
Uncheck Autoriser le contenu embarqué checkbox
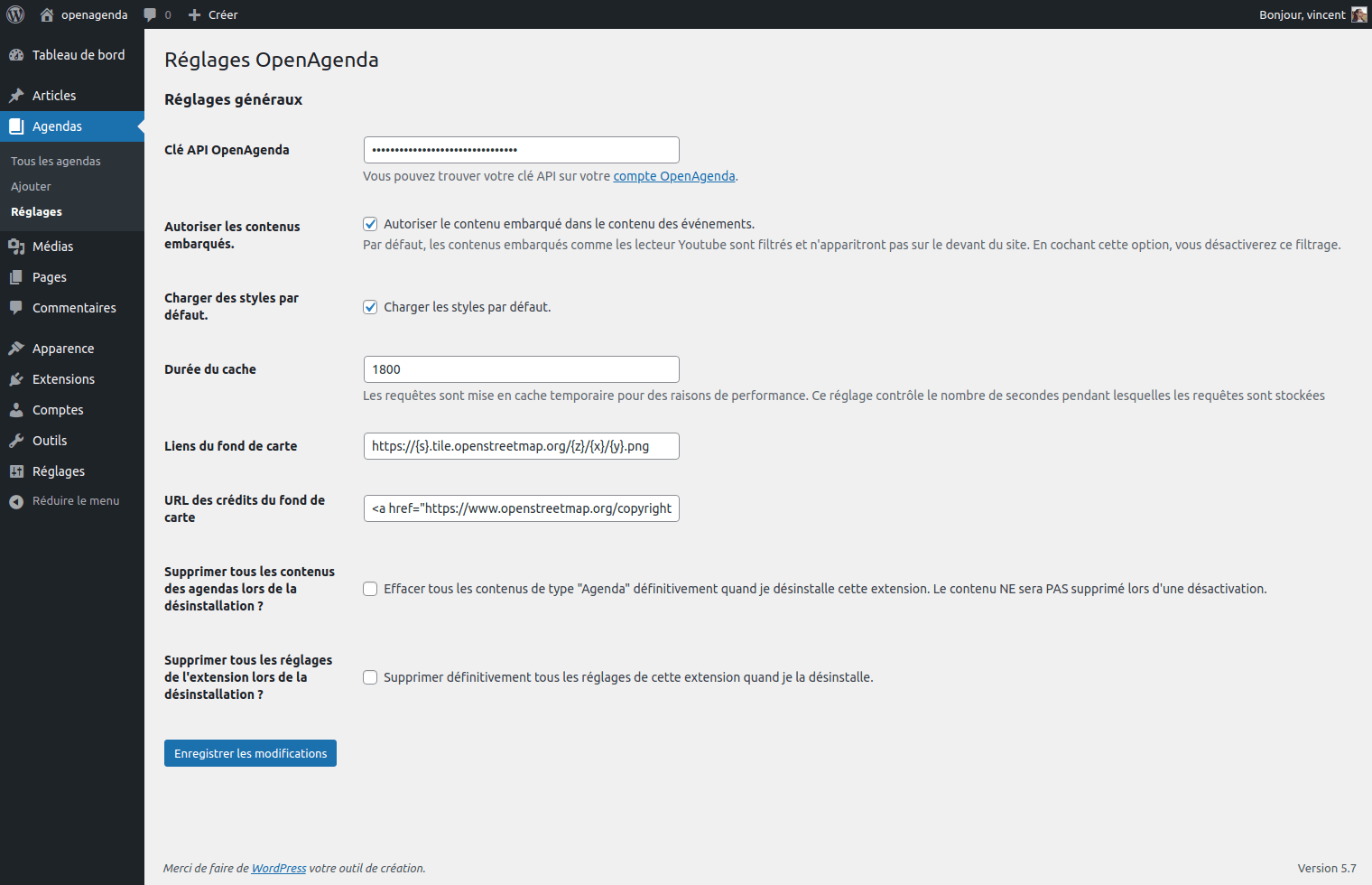click(x=370, y=224)
